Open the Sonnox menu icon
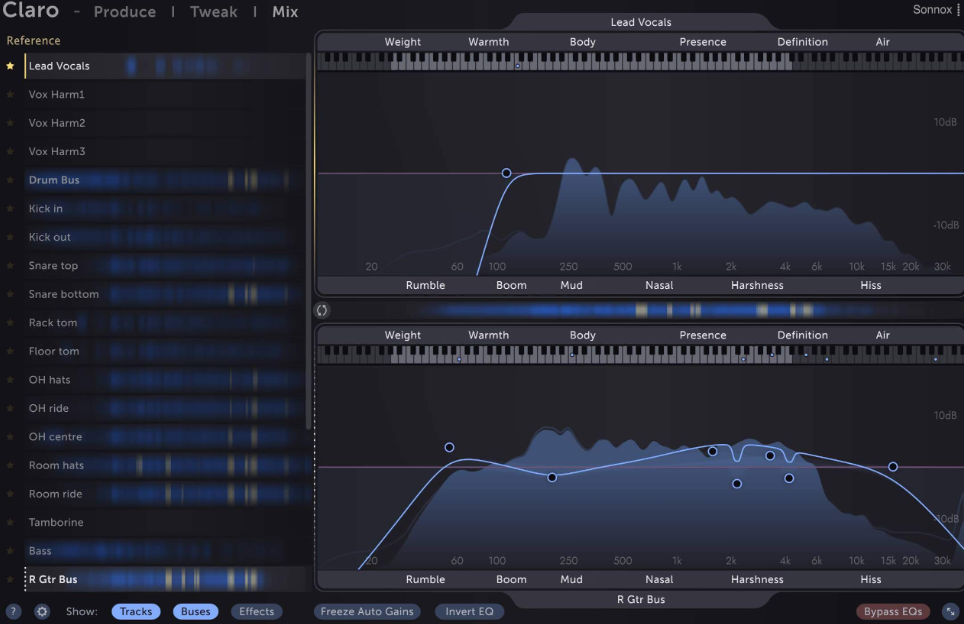 click(x=958, y=10)
